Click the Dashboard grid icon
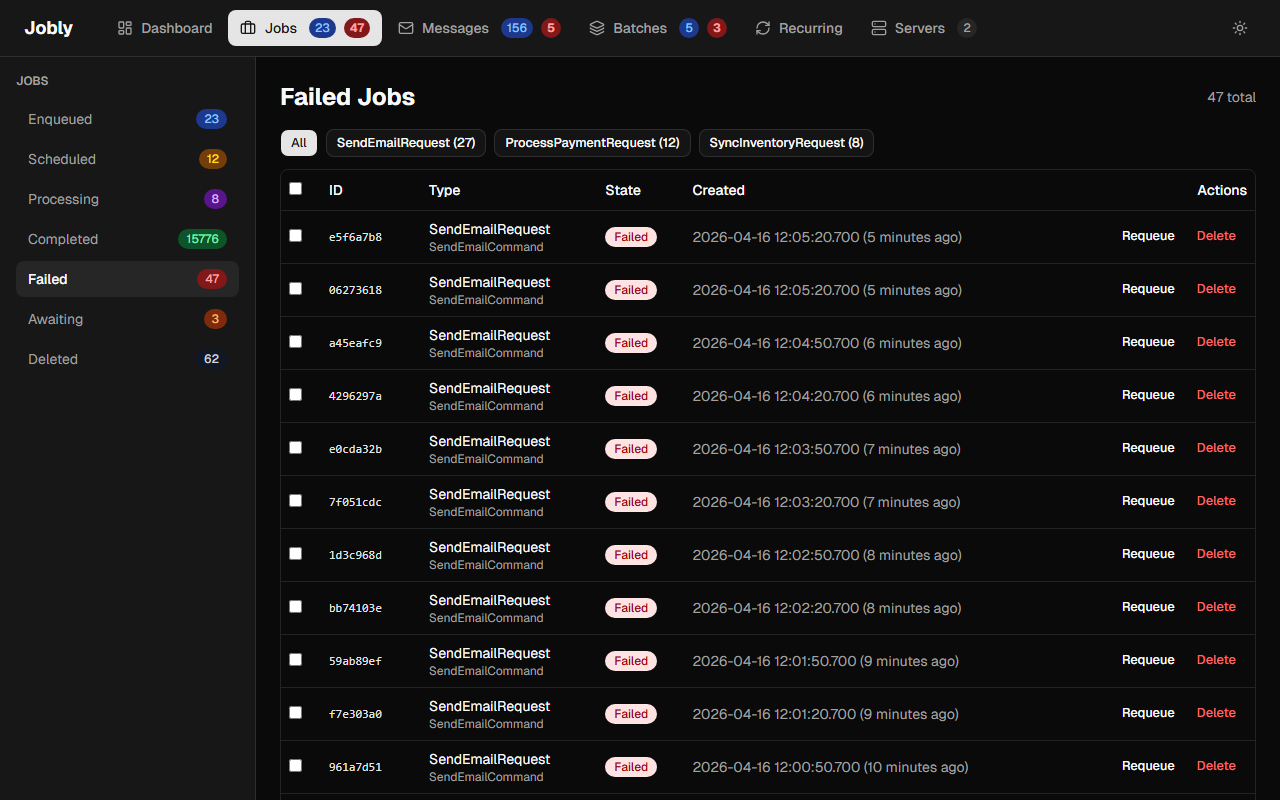The height and width of the screenshot is (800, 1280). [125, 28]
